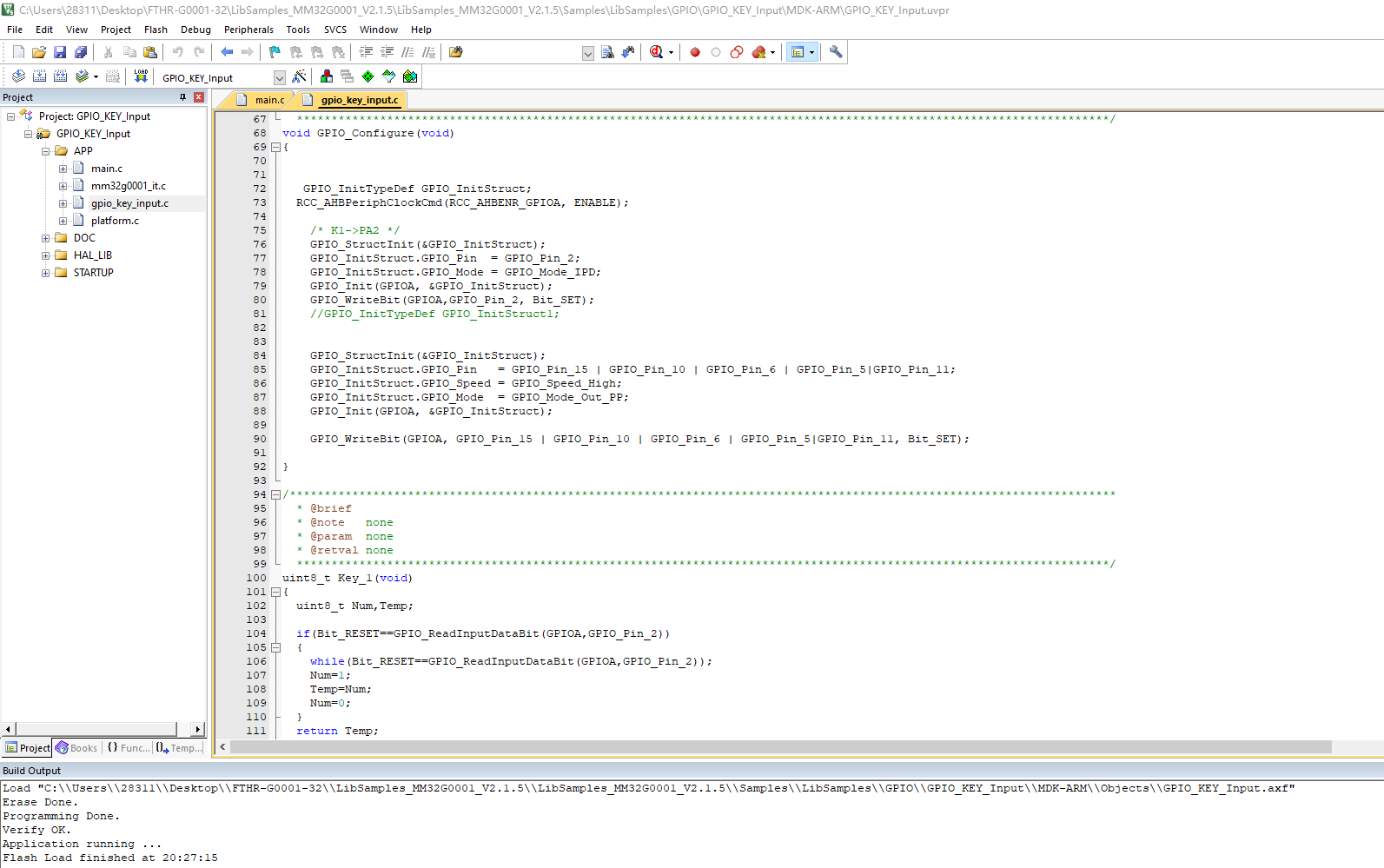
Task: Collapse the Key_1 function block
Action: pyautogui.click(x=275, y=592)
